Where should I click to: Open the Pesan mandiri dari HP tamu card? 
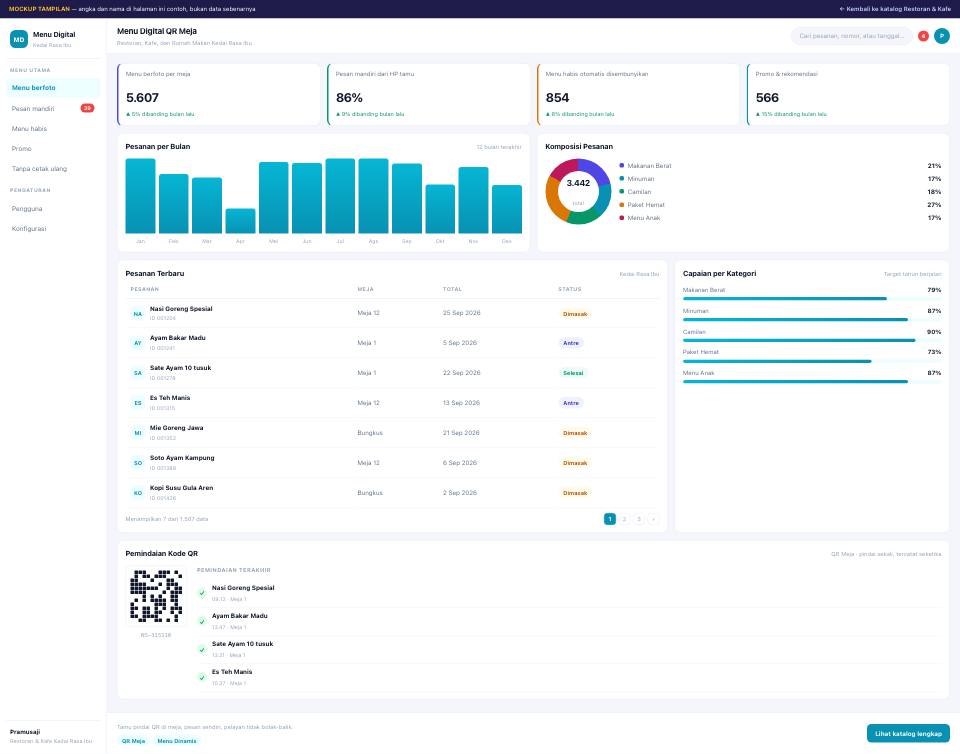[x=429, y=94]
